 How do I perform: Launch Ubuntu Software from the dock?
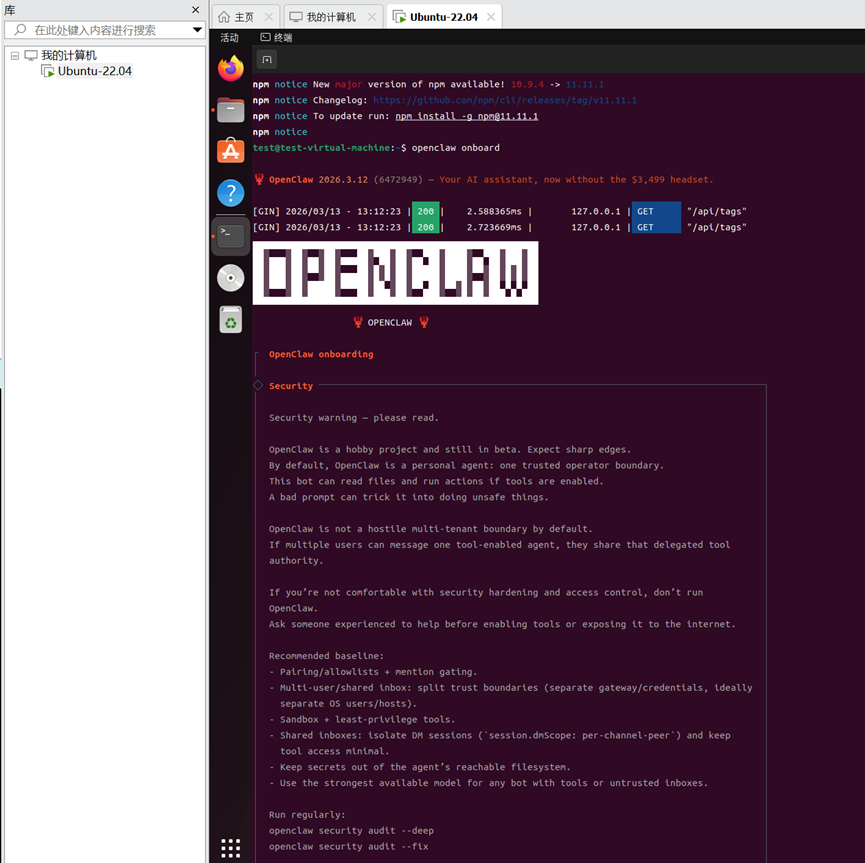tap(231, 151)
